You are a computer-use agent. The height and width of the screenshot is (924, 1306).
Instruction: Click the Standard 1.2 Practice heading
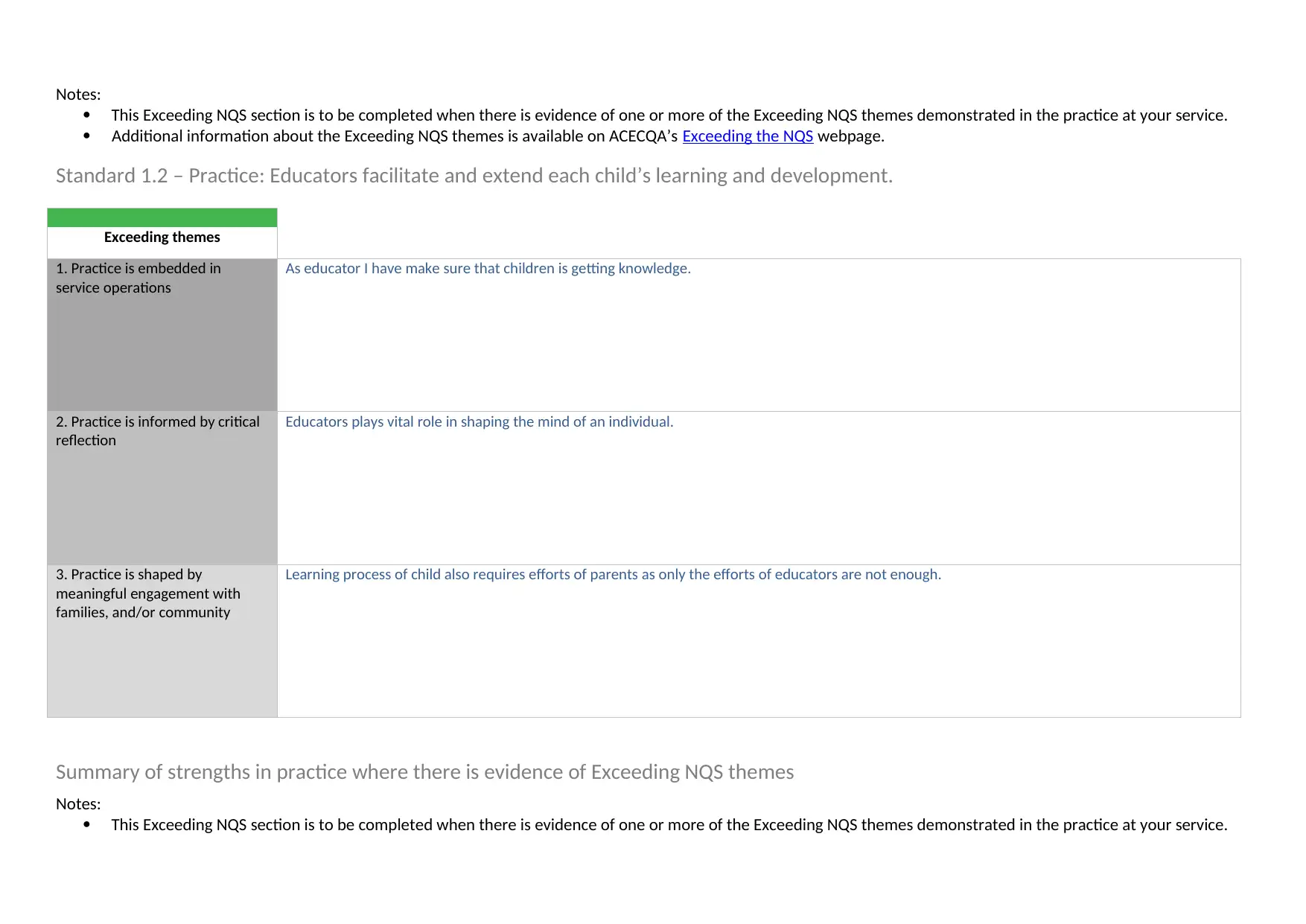pyautogui.click(x=474, y=176)
